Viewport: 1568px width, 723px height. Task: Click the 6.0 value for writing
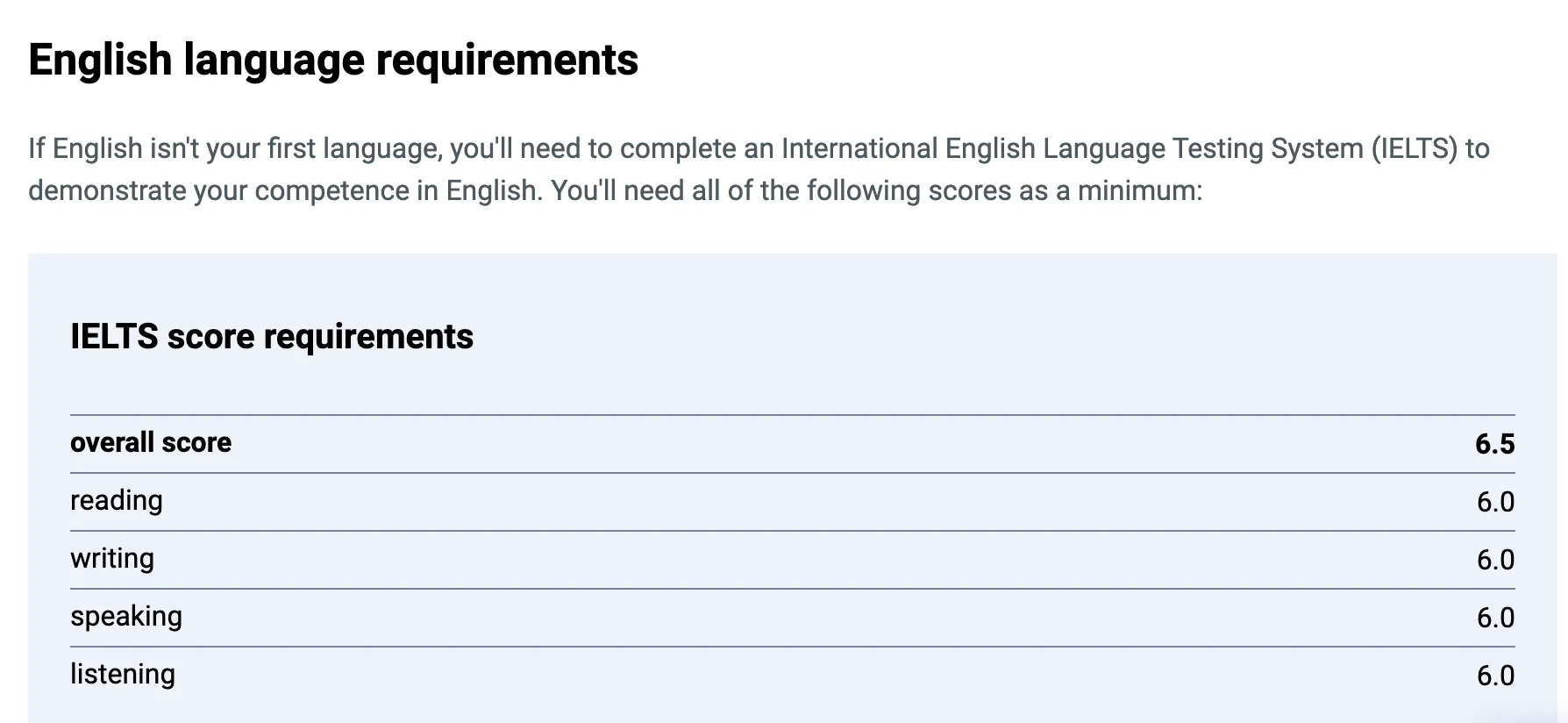pos(1495,560)
